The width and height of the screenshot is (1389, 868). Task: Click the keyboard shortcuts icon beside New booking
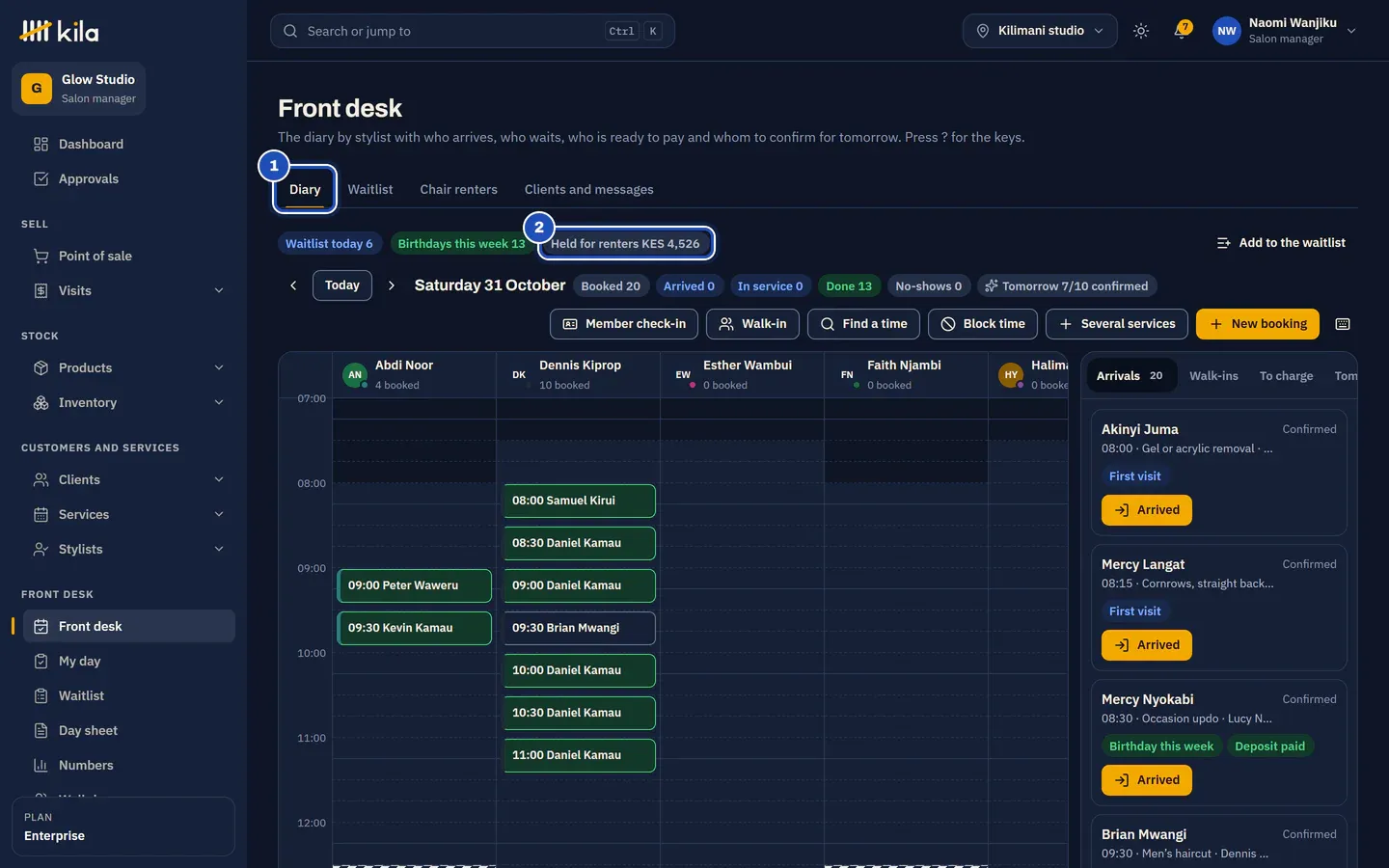pyautogui.click(x=1343, y=324)
